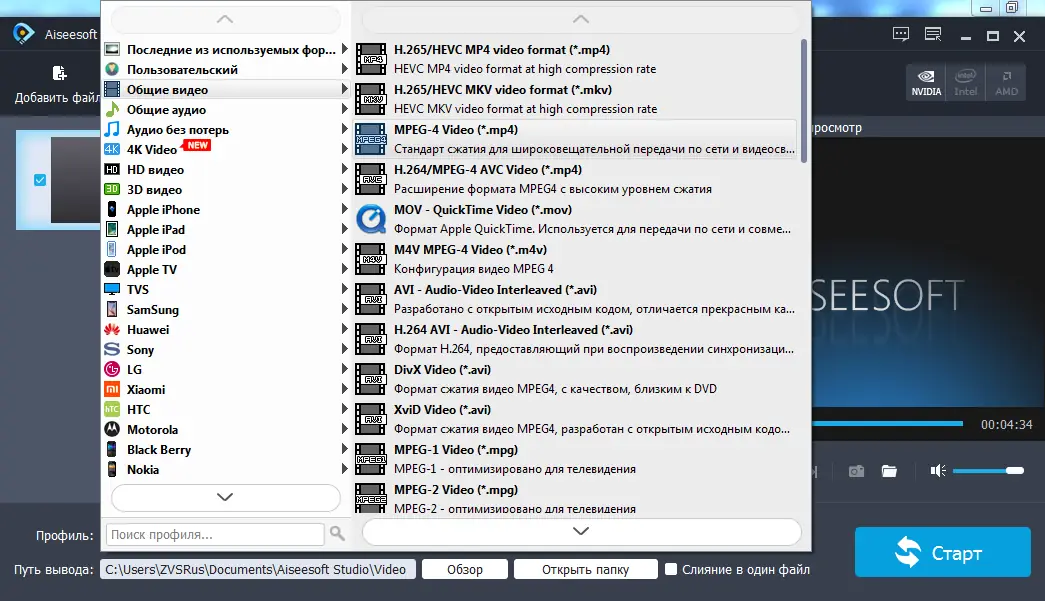Expand the Nokia submenu arrow
Viewport: 1045px width, 601px height.
(x=345, y=468)
